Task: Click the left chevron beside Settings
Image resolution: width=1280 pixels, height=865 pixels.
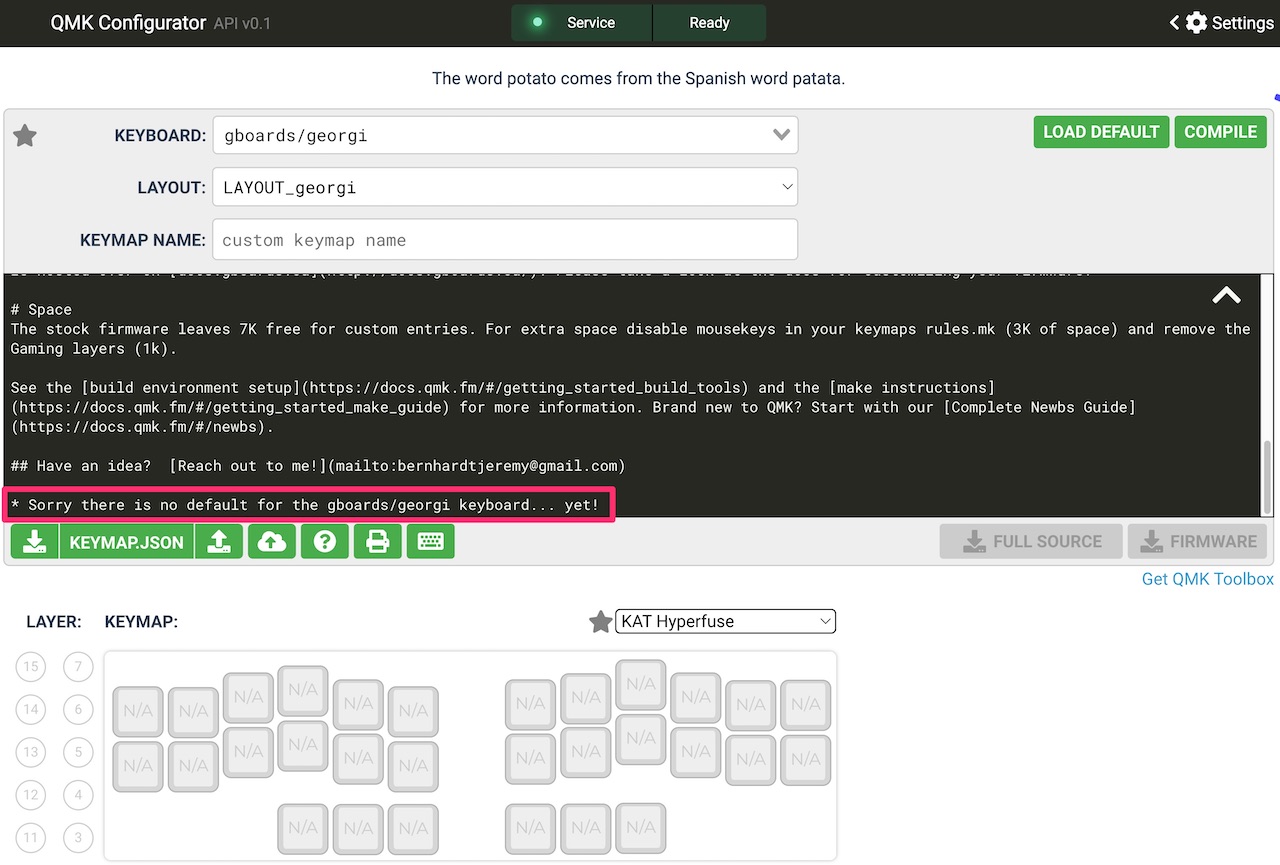Action: click(1175, 22)
